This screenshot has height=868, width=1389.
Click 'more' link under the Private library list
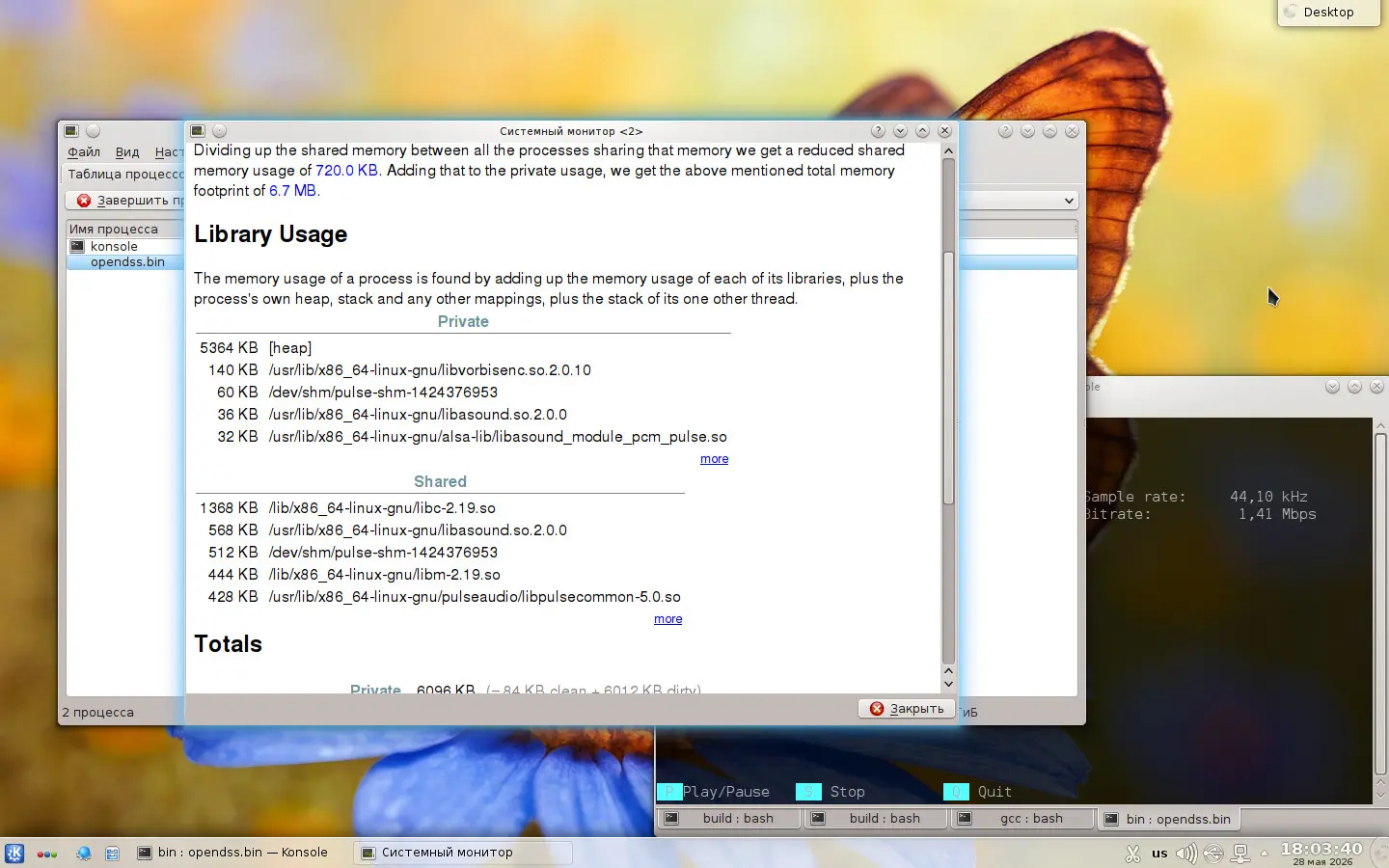point(714,459)
